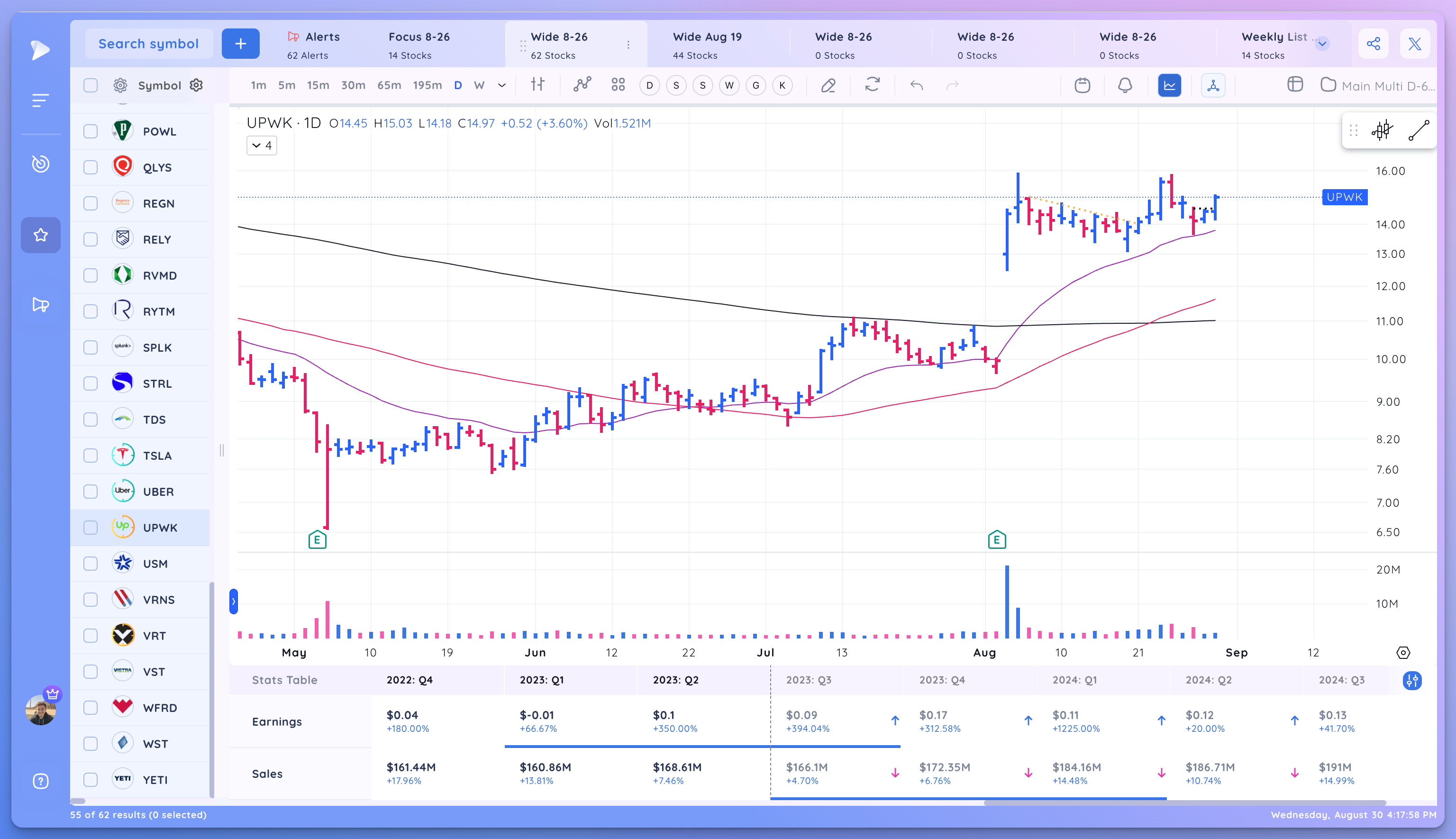Open the calendar icon in toolbar
This screenshot has width=1456, height=839.
click(x=1082, y=85)
